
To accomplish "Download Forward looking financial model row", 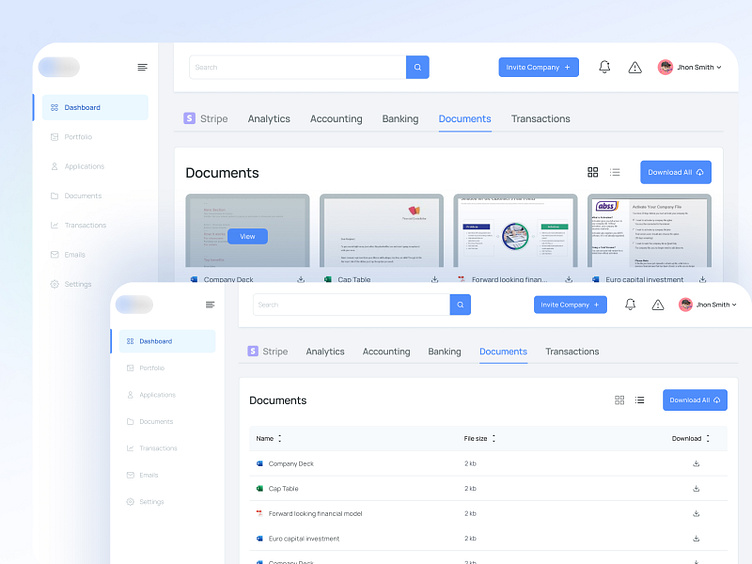I will pos(696,514).
